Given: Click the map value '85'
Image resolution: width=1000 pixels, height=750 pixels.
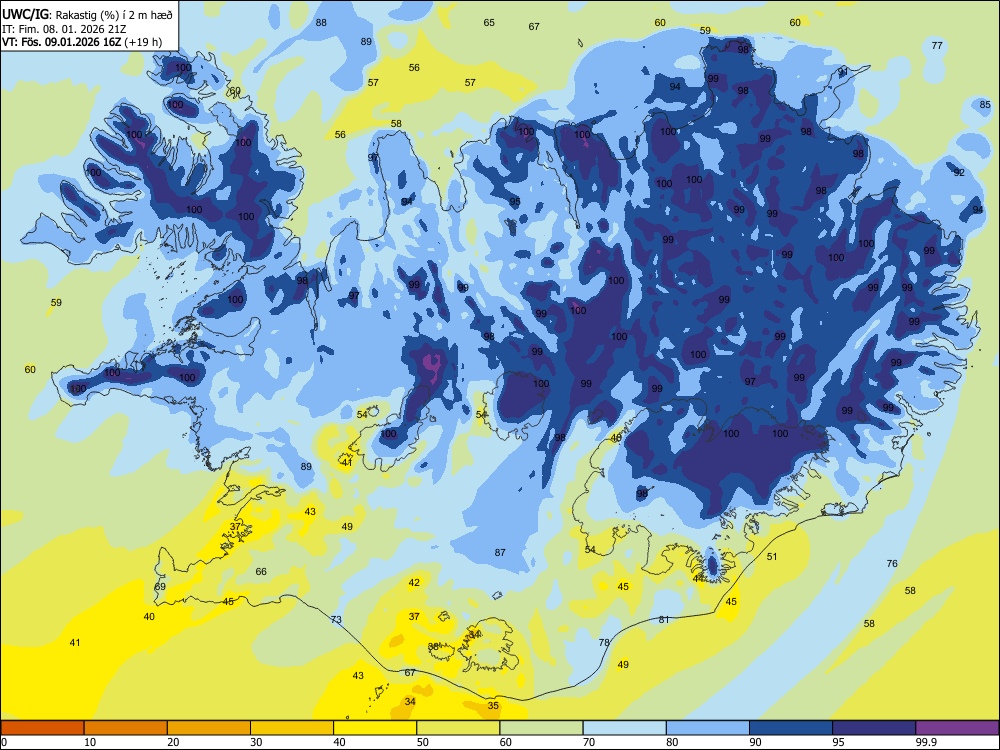Looking at the screenshot, I should pos(985,105).
